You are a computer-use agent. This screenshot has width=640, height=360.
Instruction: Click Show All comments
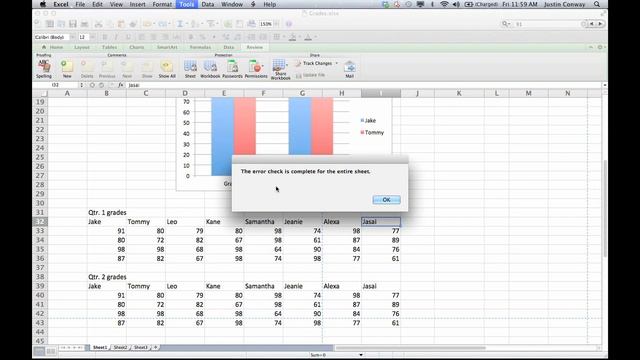(x=167, y=68)
